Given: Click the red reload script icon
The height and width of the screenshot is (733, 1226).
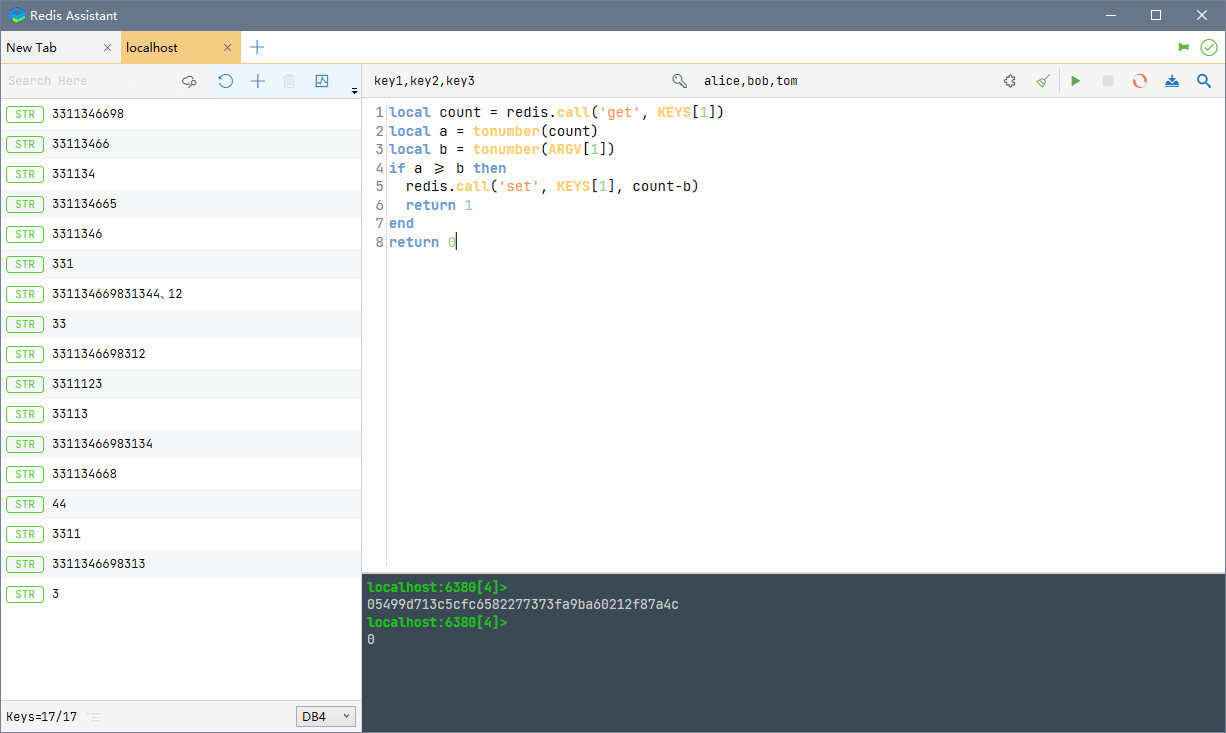Looking at the screenshot, I should click(1139, 81).
